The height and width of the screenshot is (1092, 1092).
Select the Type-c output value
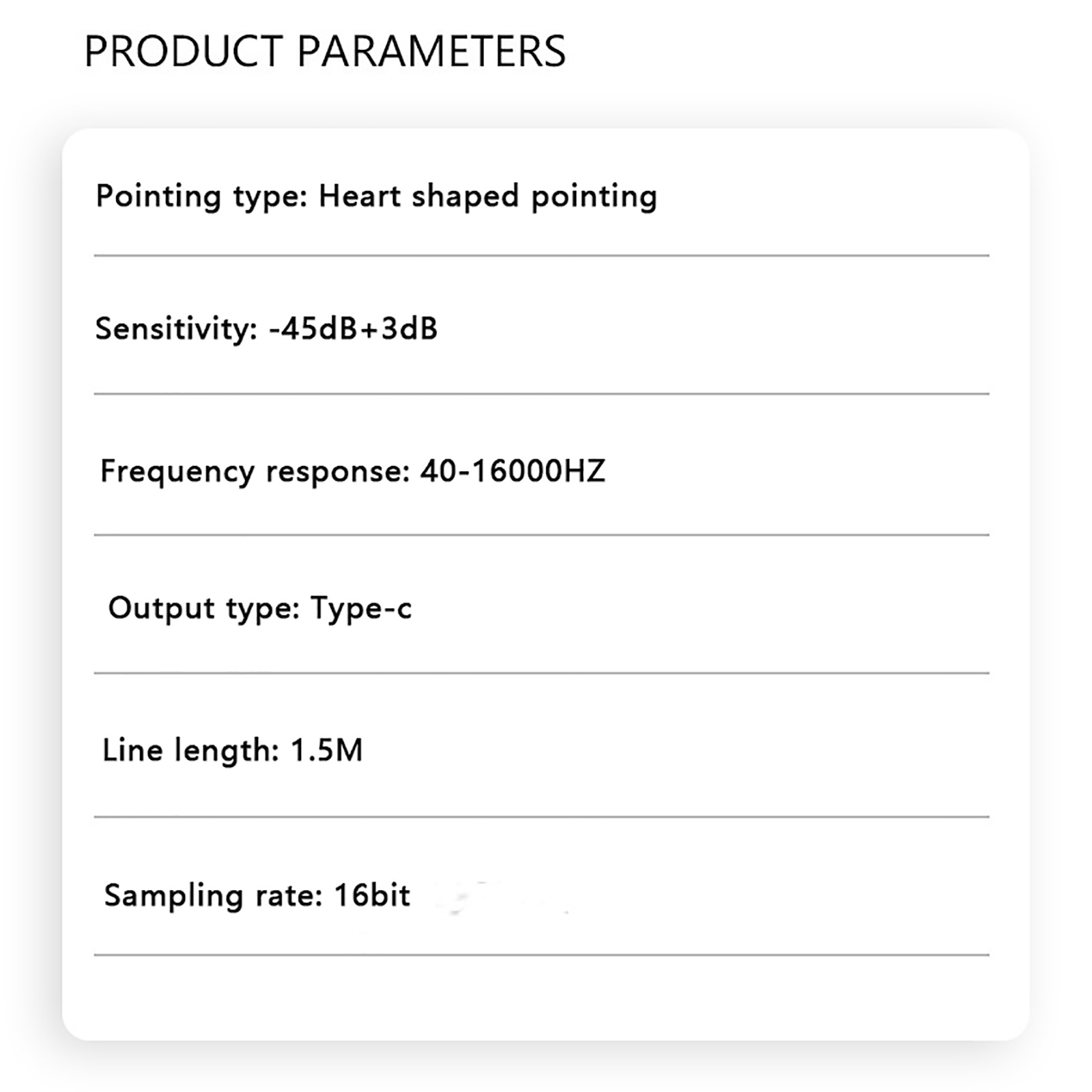click(x=361, y=607)
